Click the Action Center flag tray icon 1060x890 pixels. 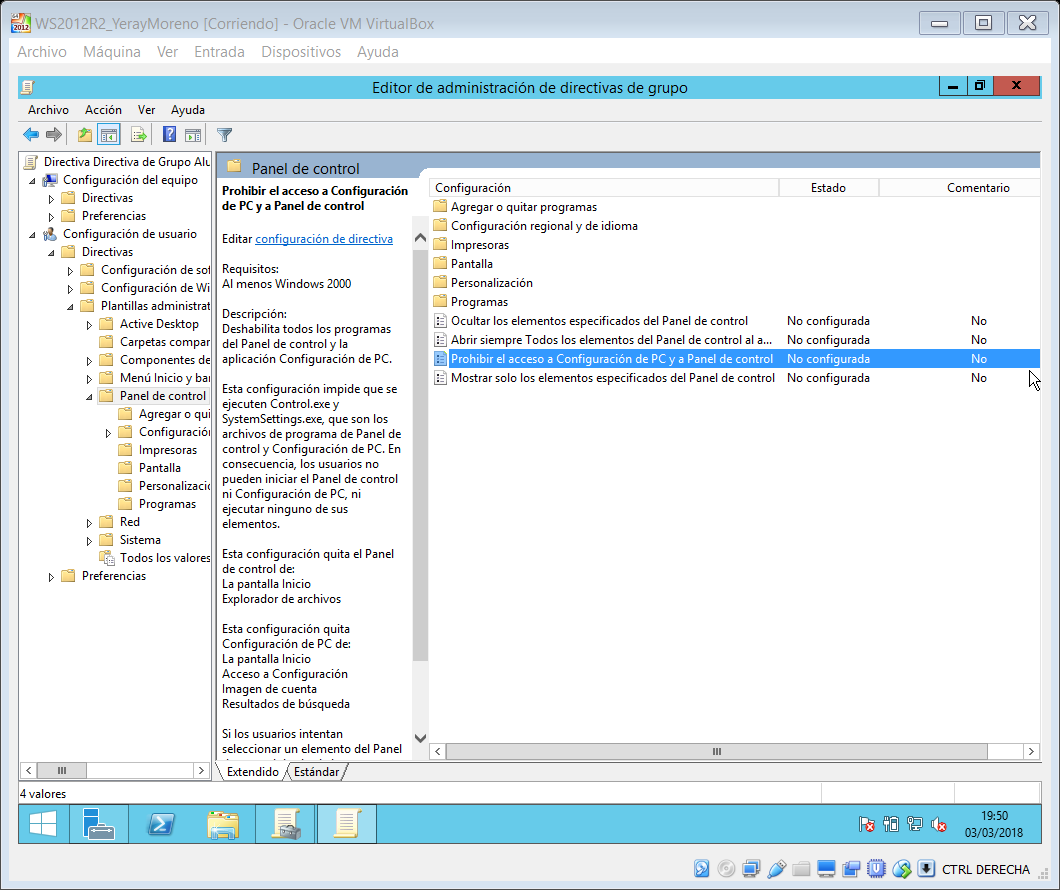click(867, 824)
